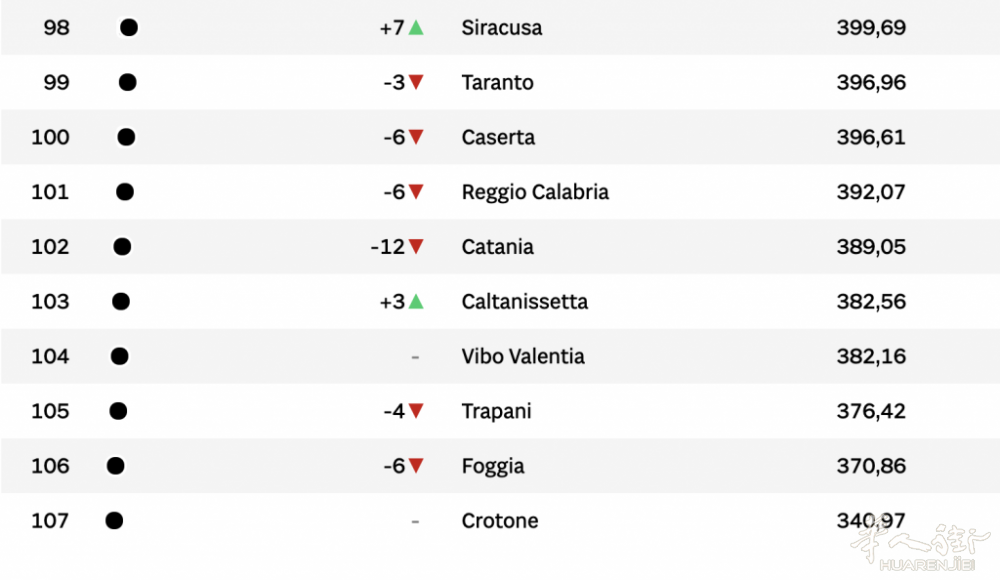The width and height of the screenshot is (1000, 580).
Task: Click the red down arrow beside Foggia
Action: (416, 466)
